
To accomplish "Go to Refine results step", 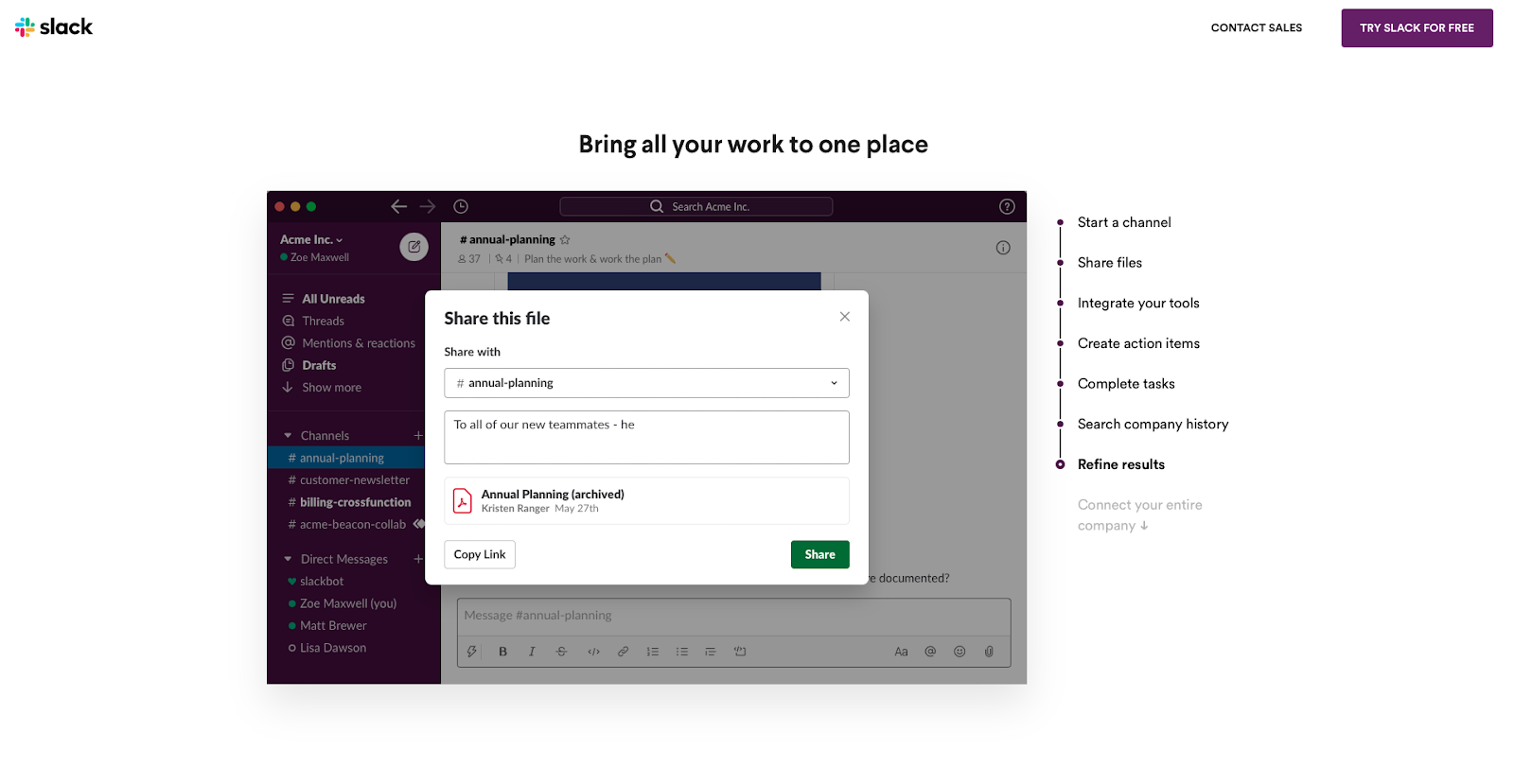I will click(1121, 464).
